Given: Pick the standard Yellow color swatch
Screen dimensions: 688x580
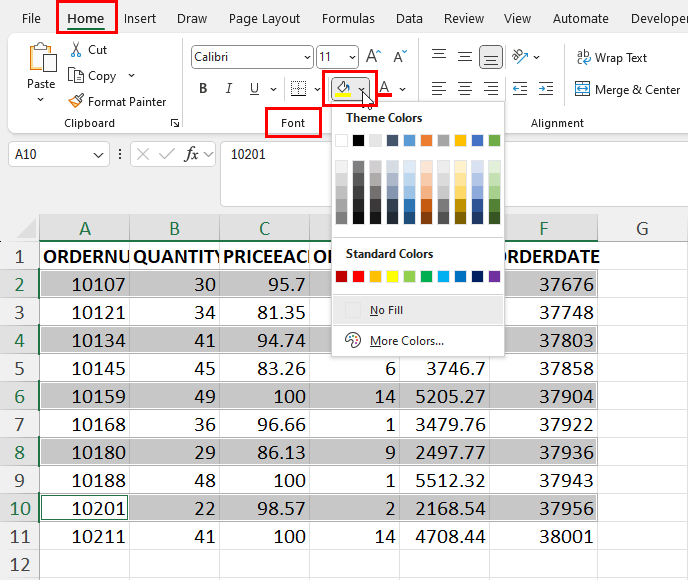Looking at the screenshot, I should coord(392,276).
